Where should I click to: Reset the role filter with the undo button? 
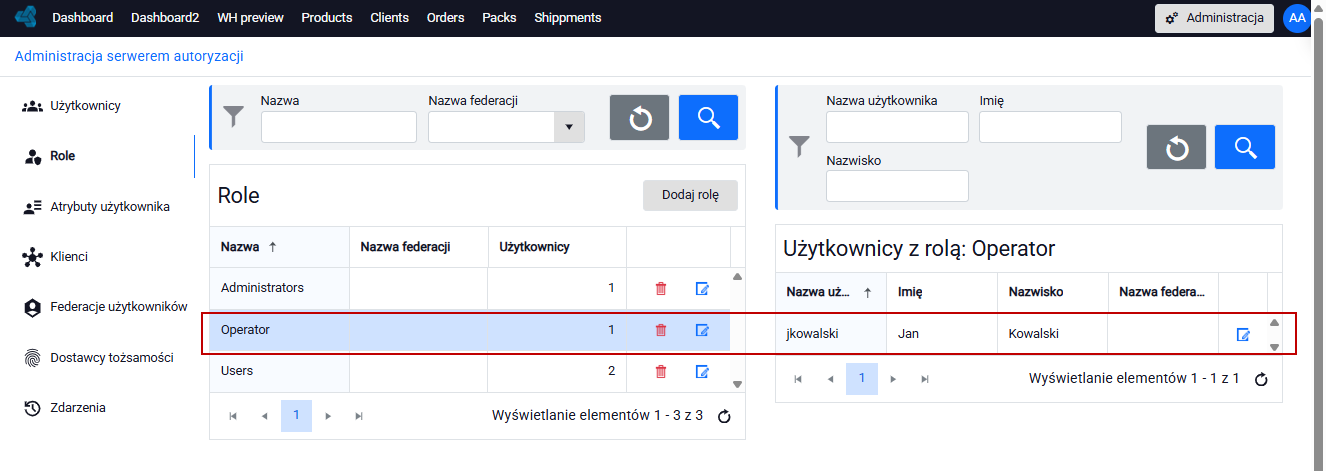640,118
